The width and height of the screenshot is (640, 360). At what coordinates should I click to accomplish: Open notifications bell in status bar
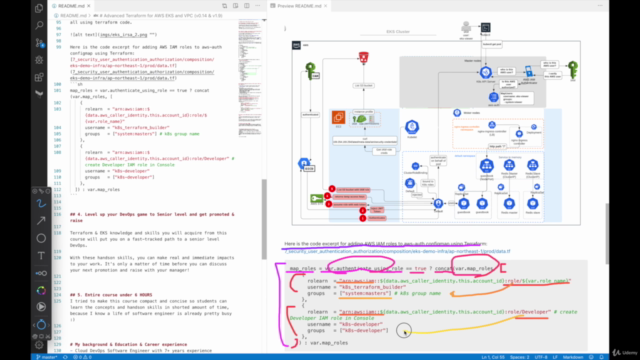601,357
